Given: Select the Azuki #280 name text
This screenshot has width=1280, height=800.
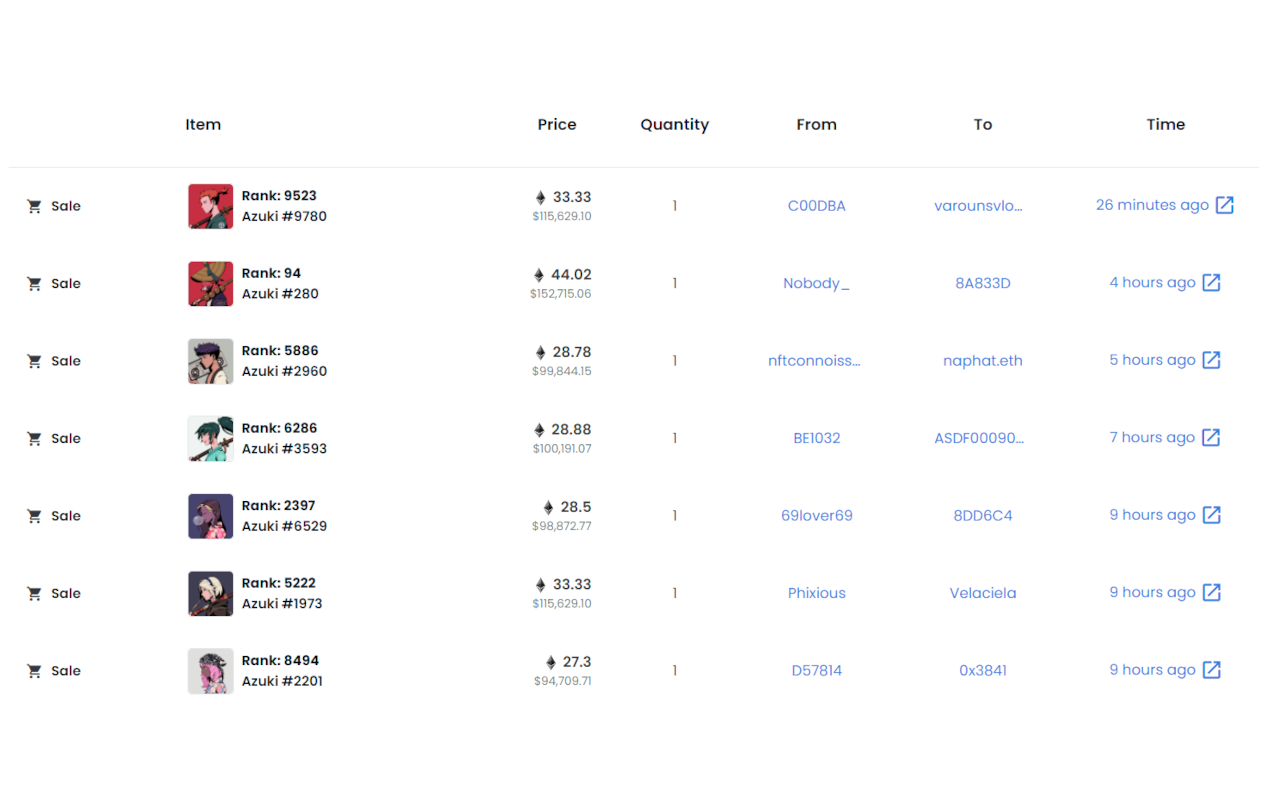Looking at the screenshot, I should [280, 294].
